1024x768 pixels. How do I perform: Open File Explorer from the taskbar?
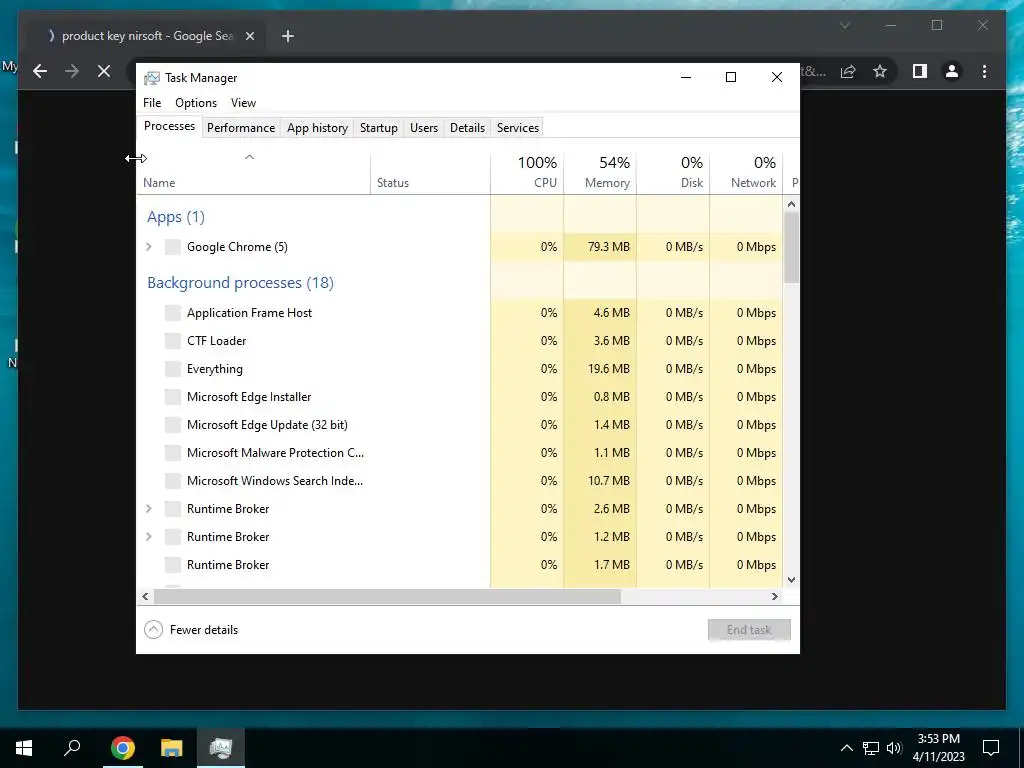(x=172, y=748)
